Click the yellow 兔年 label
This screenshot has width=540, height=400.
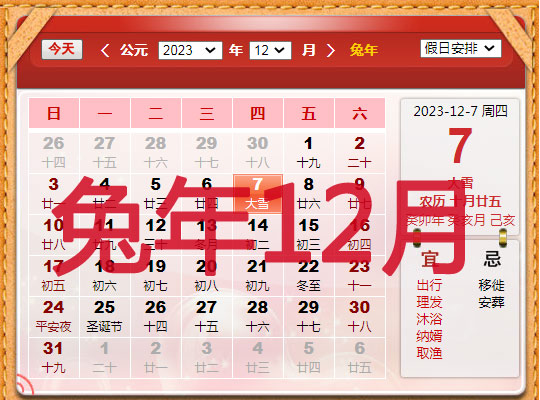[364, 50]
